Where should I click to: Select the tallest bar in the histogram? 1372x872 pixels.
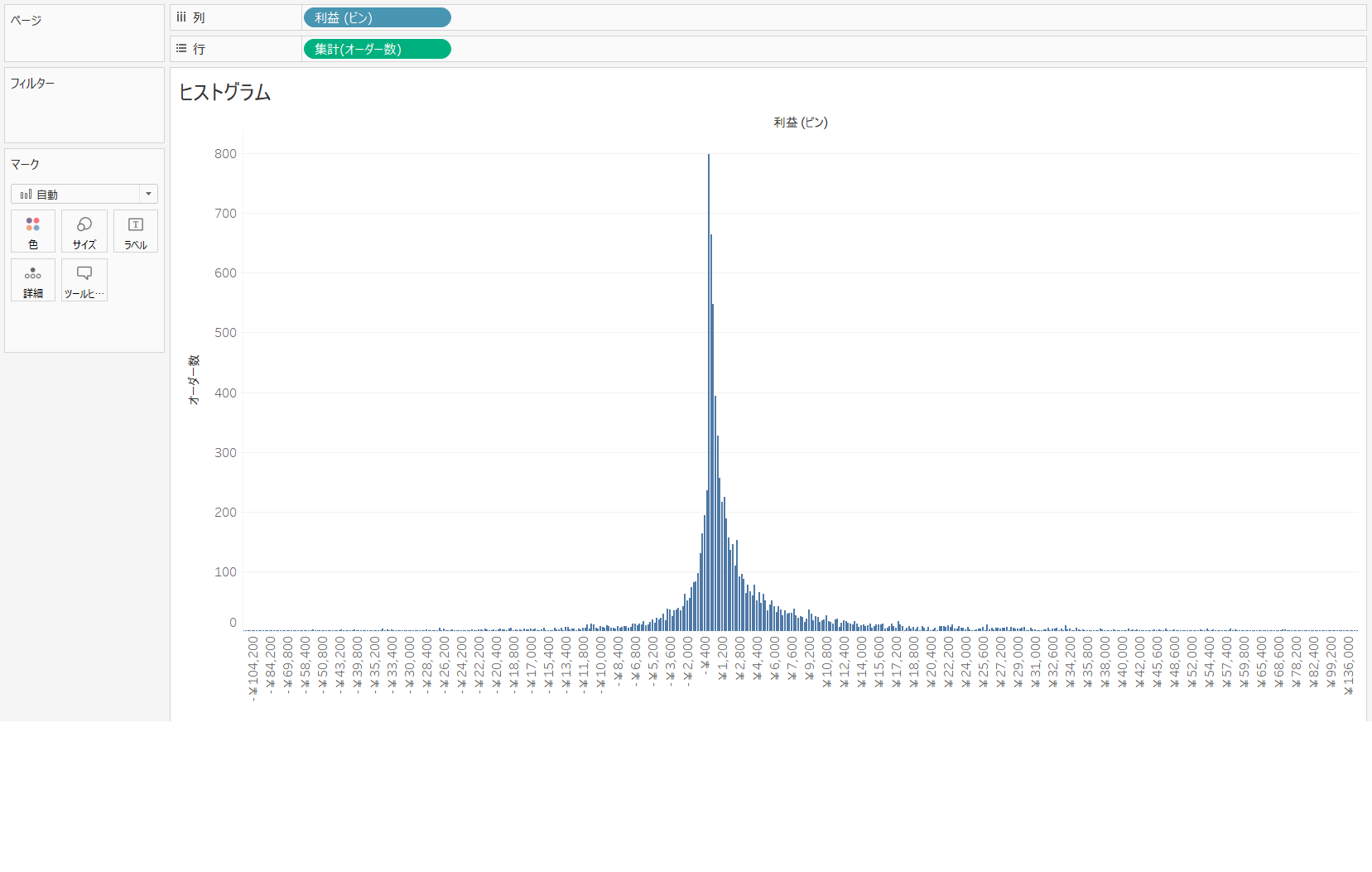(x=709, y=397)
